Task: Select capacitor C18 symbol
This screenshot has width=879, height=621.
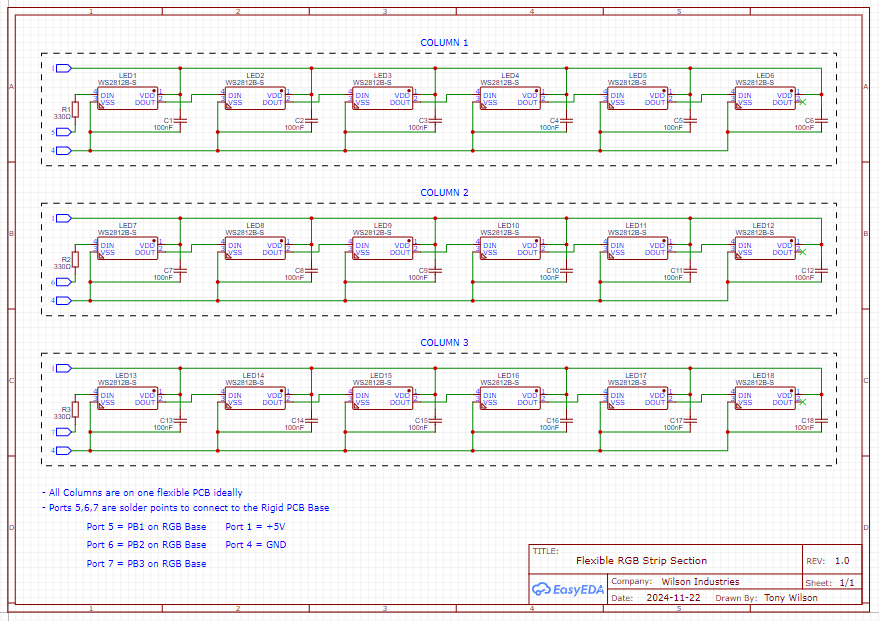Action: click(821, 420)
